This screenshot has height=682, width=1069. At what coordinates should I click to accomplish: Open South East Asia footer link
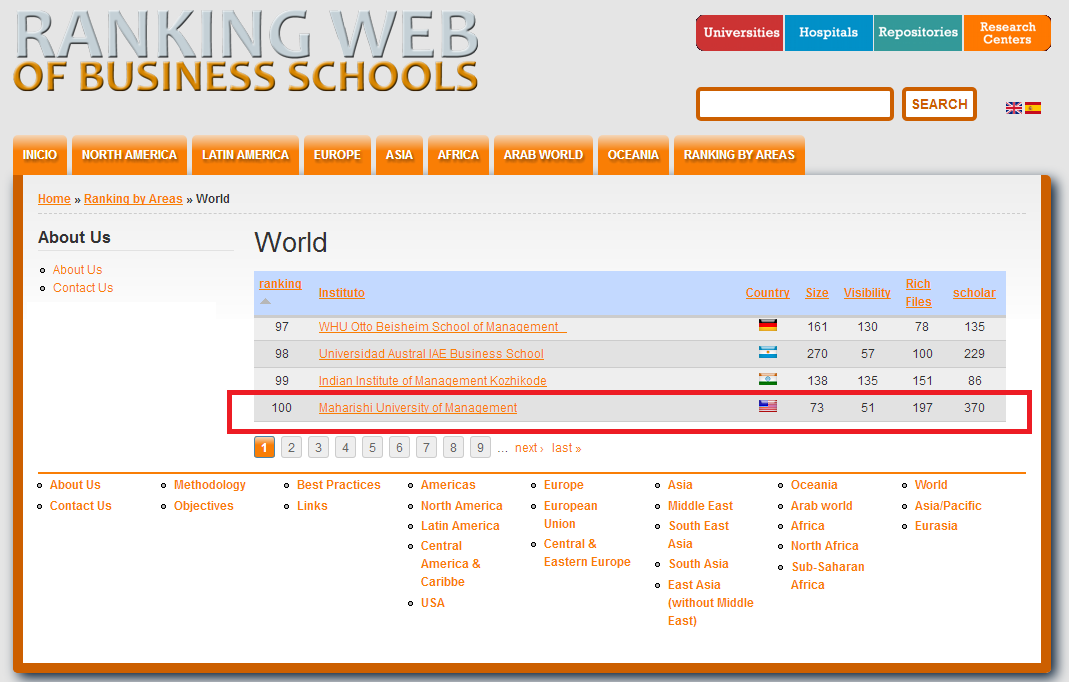point(698,535)
